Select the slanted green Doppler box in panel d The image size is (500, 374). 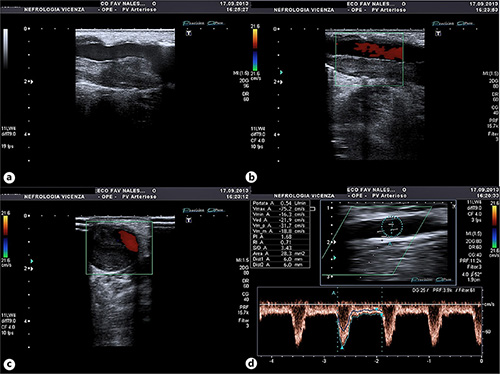[377, 241]
